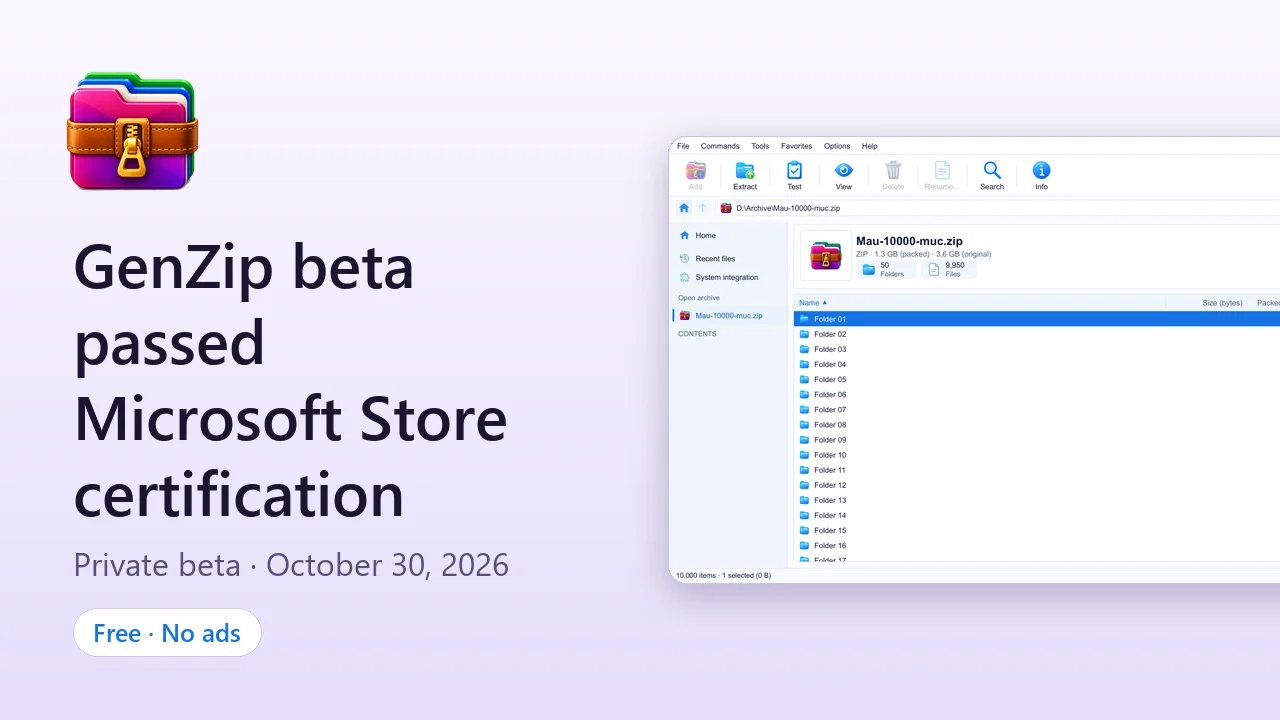Screen dimensions: 1280x720
Task: Select the Folder 11 row
Action: tap(1037, 470)
